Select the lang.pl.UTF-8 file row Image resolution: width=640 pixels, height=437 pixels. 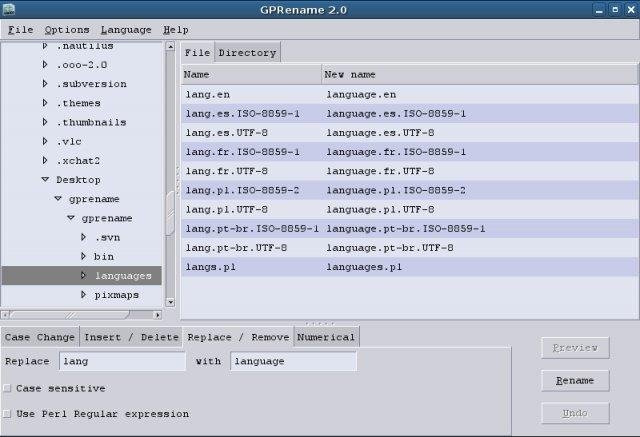409,209
